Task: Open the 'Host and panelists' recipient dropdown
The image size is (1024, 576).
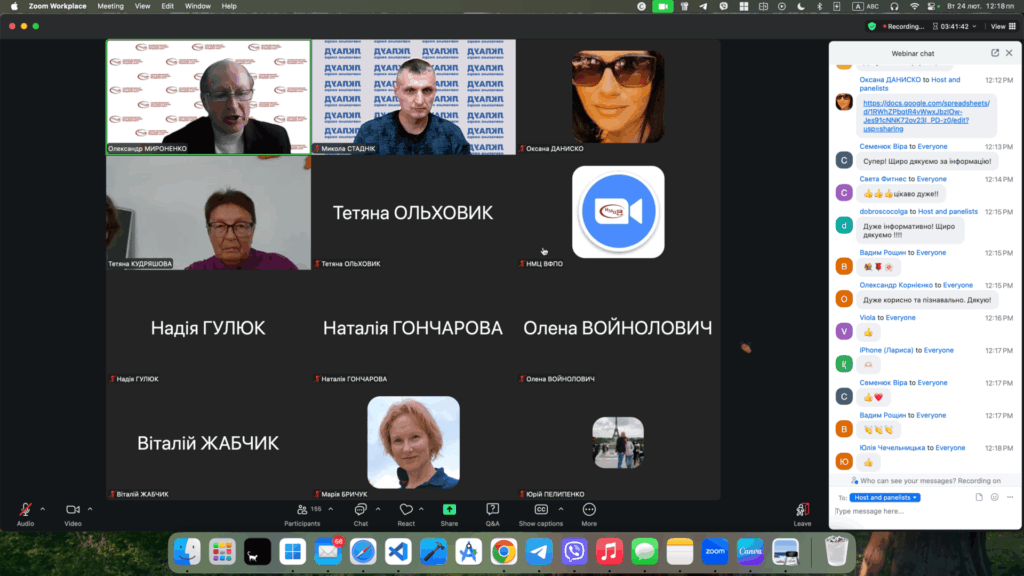Action: tap(885, 497)
